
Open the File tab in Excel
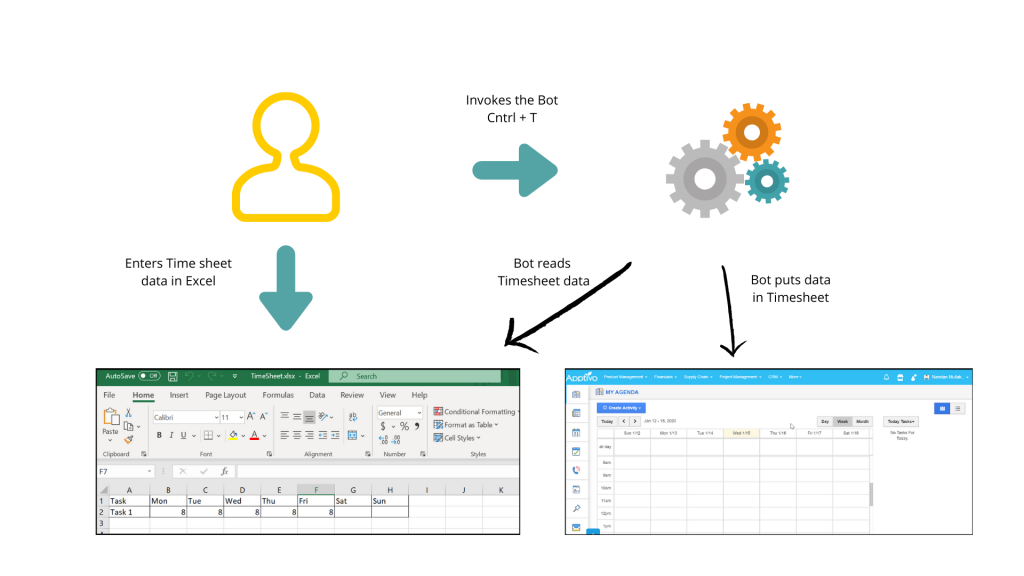109,395
